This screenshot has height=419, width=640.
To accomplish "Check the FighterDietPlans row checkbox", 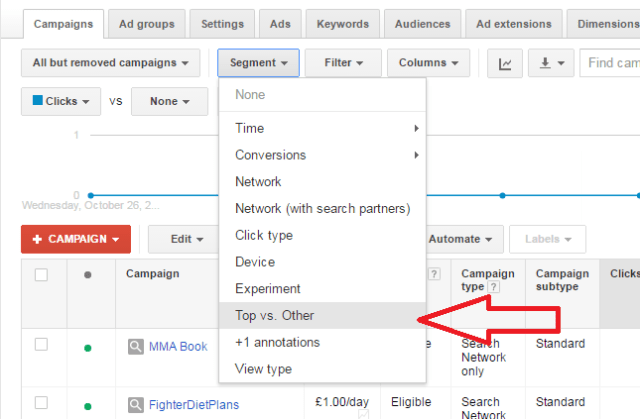I will 42,403.
